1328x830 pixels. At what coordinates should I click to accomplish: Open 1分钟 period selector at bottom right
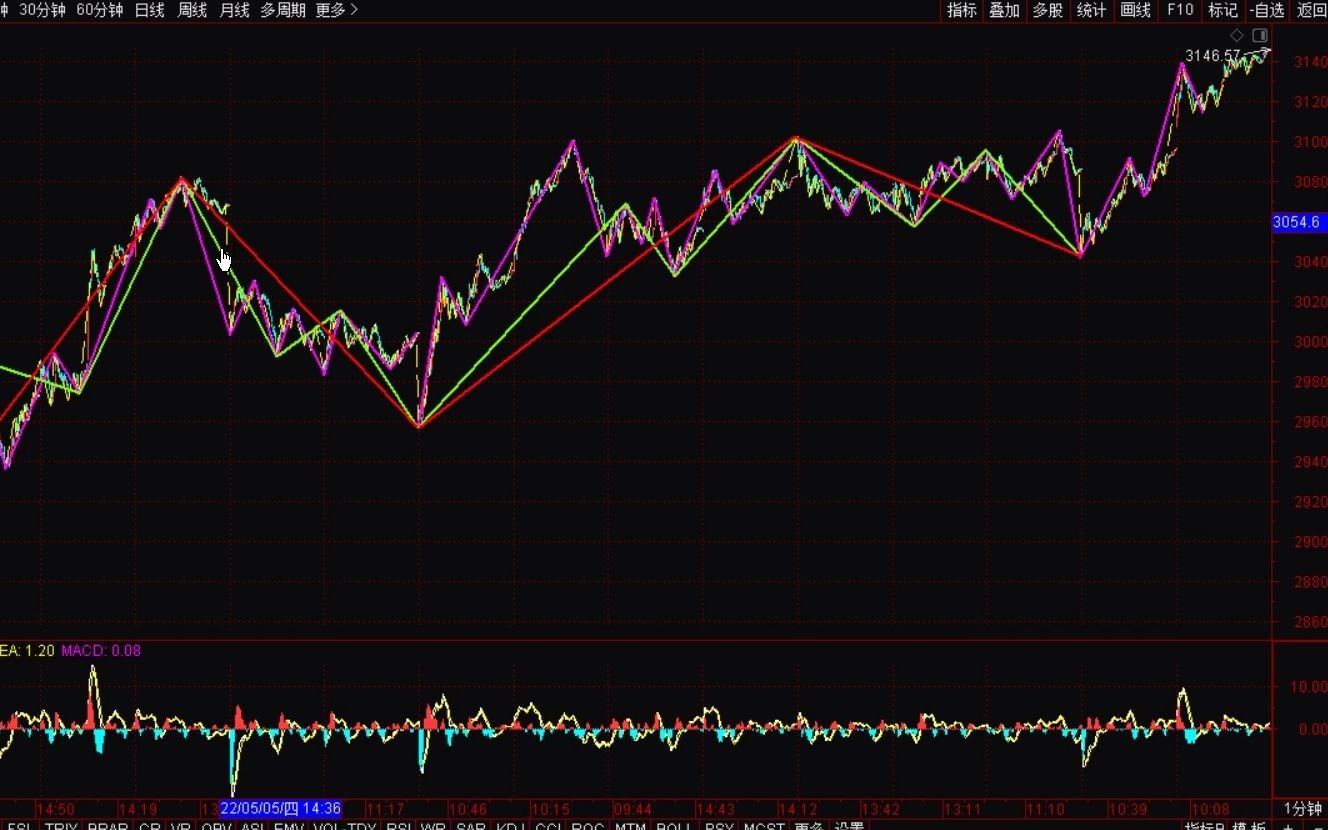point(1302,808)
